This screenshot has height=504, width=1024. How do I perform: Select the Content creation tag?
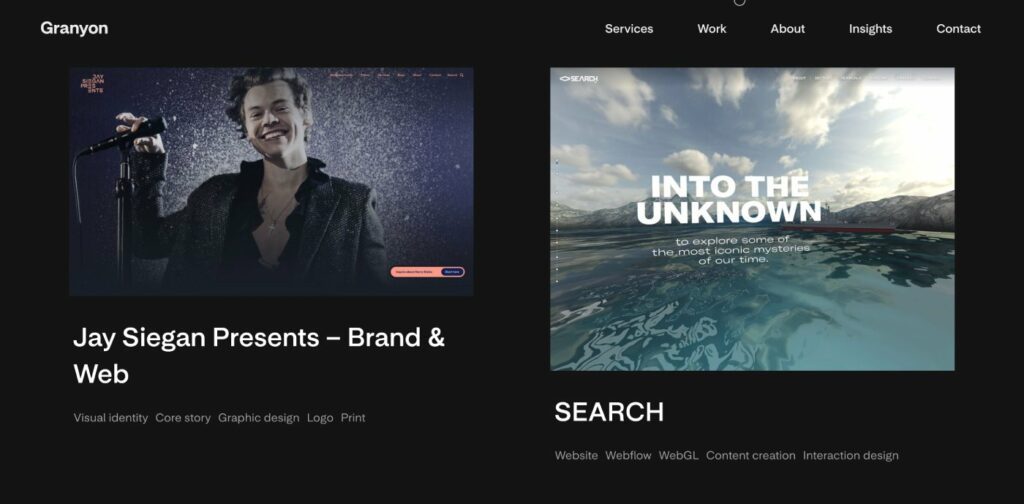(751, 456)
